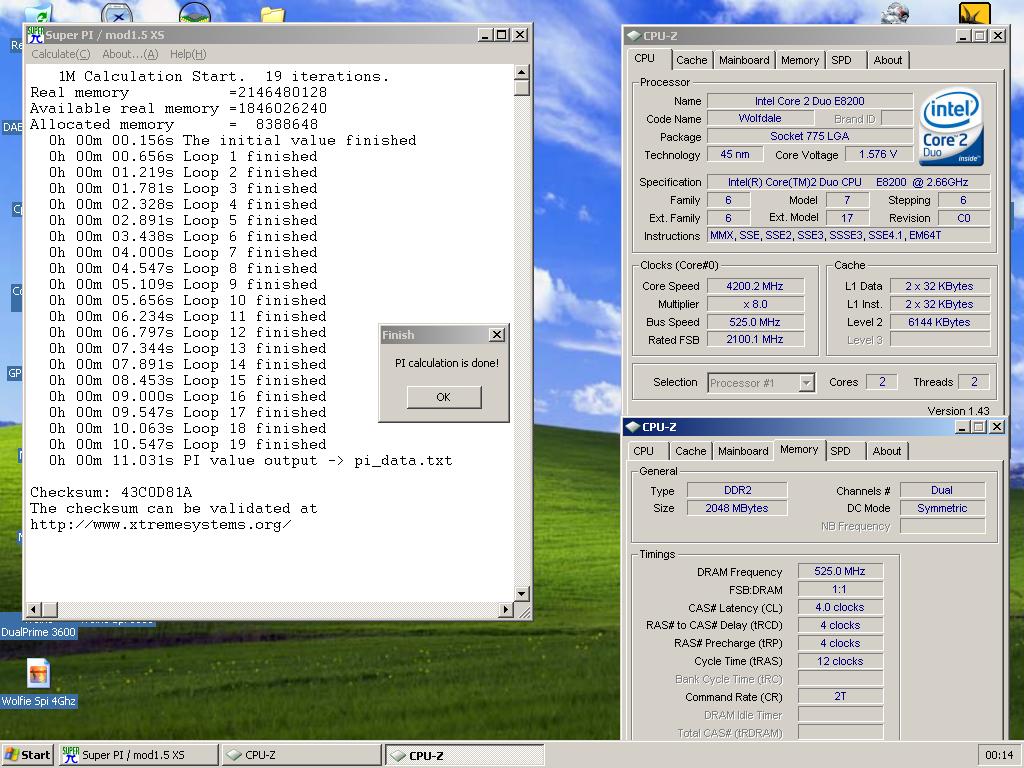Click the taskbar clock showing 00:14
Screen dimensions: 1024x768
[999, 755]
